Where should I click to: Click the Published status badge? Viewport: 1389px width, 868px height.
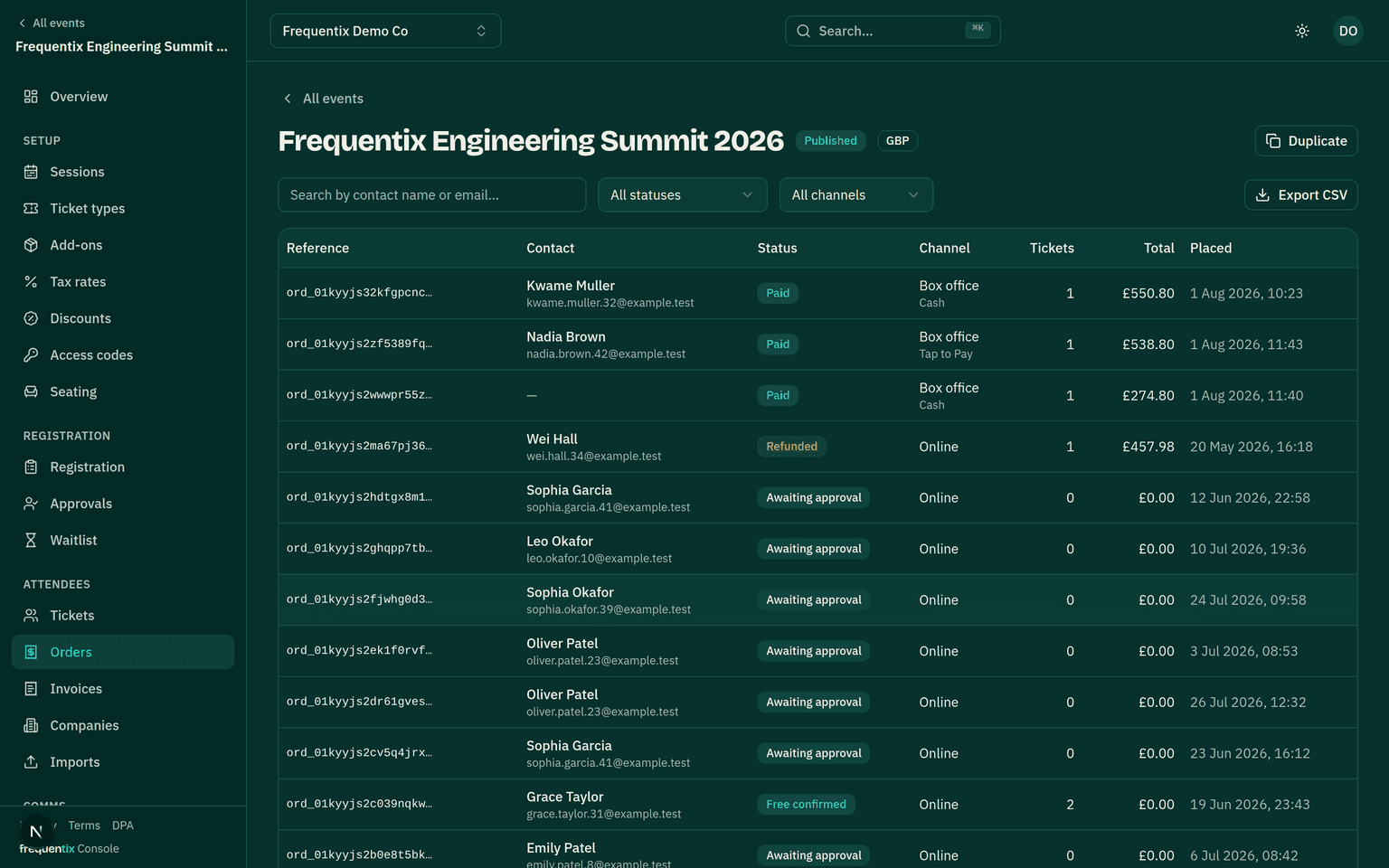point(830,141)
